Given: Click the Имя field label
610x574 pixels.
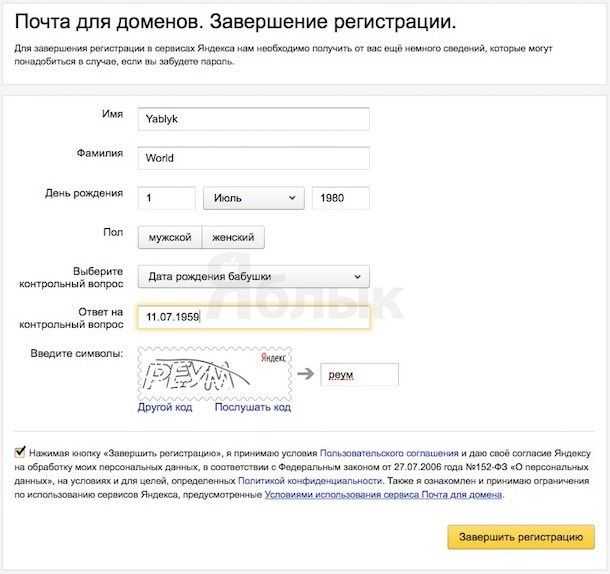Looking at the screenshot, I should point(112,114).
